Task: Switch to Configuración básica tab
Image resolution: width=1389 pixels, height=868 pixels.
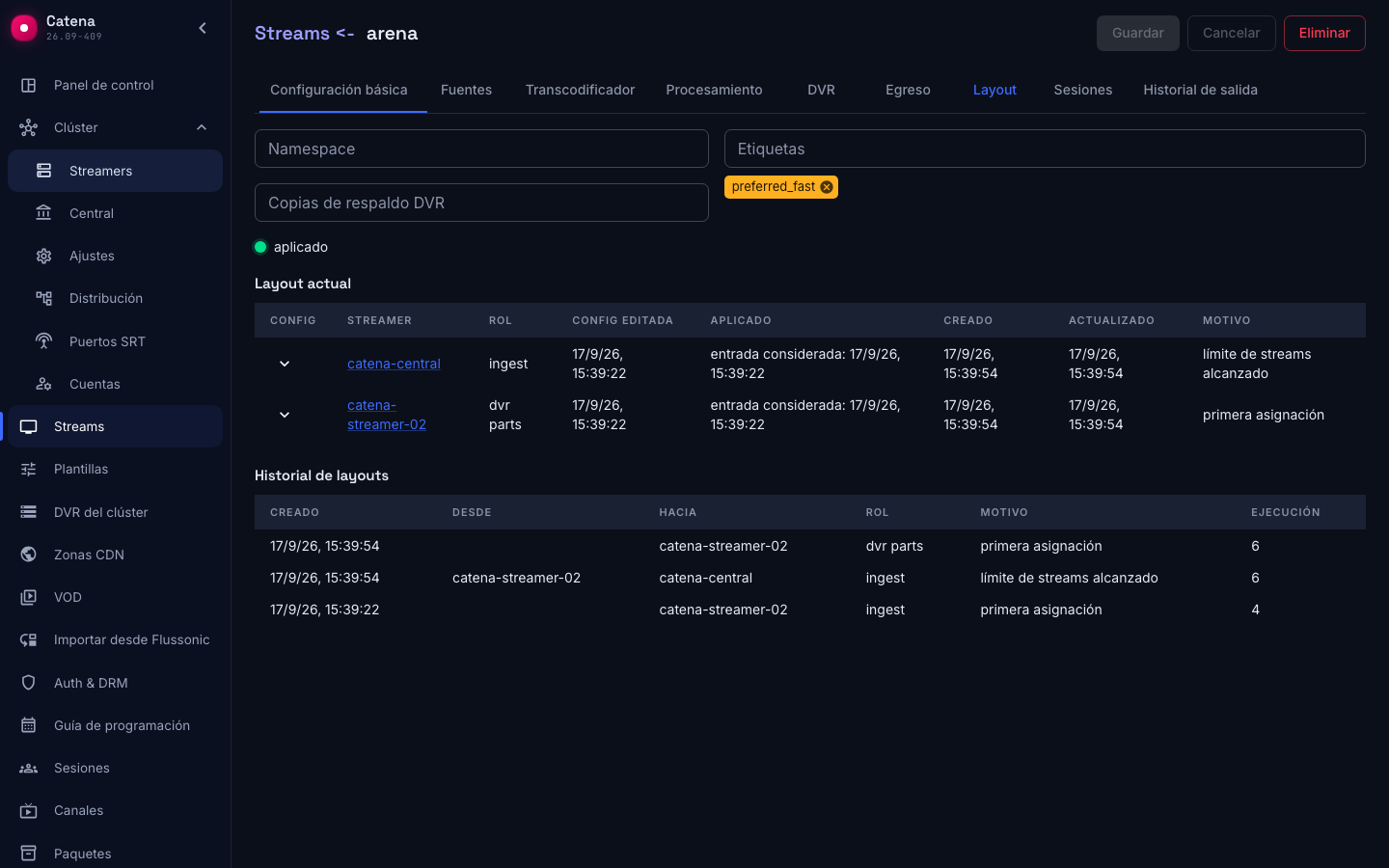Action: coord(339,90)
